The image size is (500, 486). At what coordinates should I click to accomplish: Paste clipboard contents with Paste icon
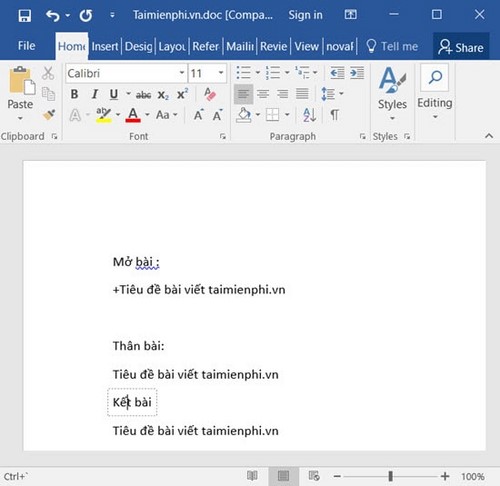point(21,81)
